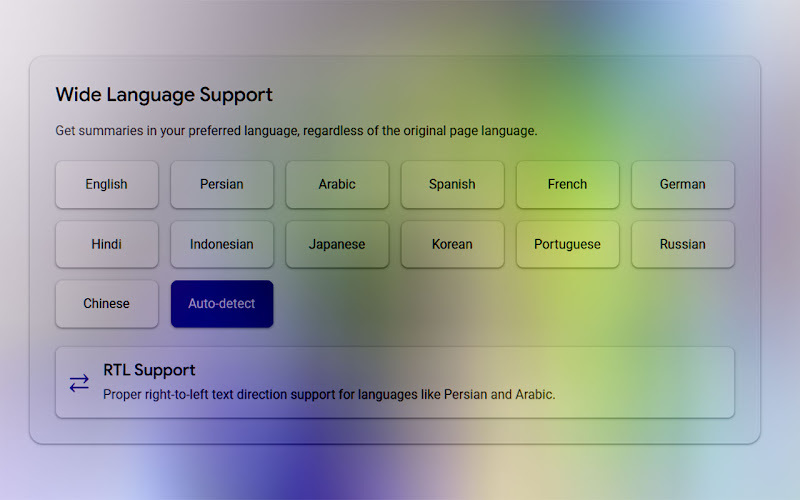The width and height of the screenshot is (800, 500).
Task: Click the RTL bidirectional arrows icon
Action: click(x=79, y=383)
